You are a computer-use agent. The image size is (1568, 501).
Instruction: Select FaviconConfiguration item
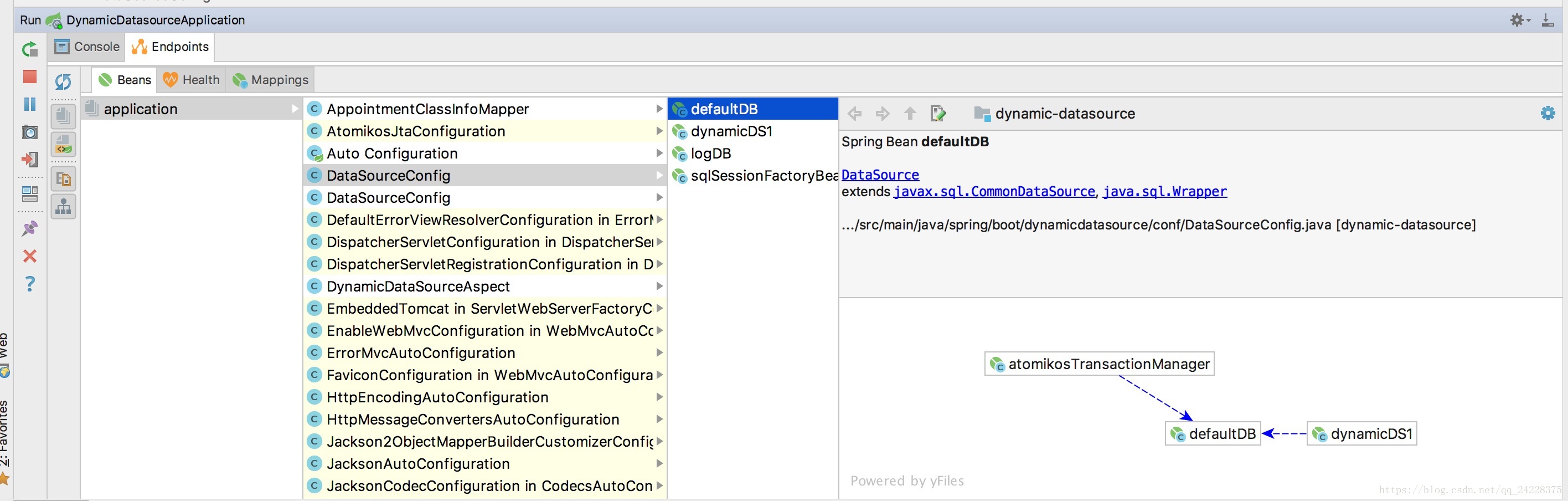[x=485, y=375]
